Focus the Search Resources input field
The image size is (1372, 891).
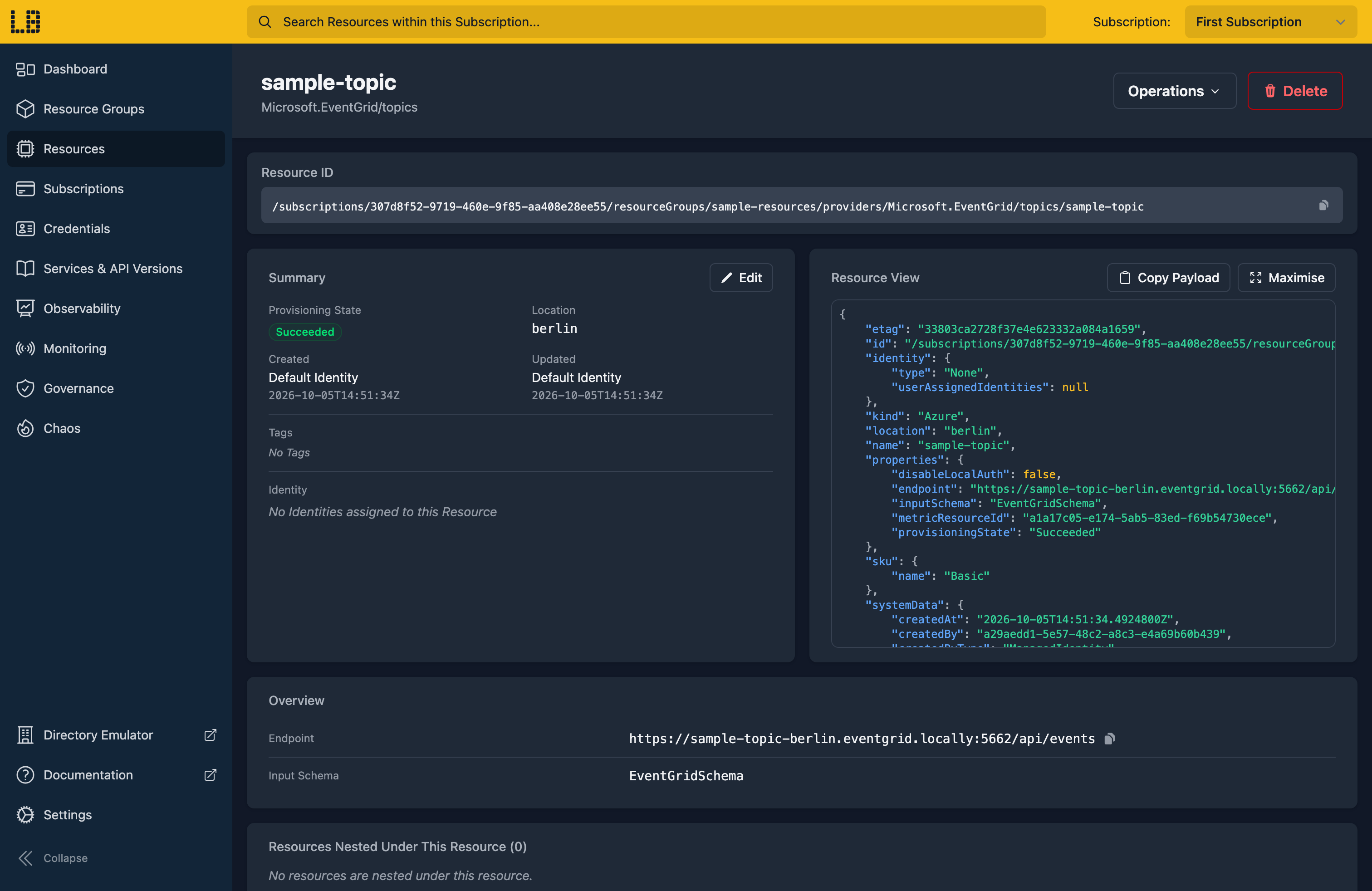646,22
